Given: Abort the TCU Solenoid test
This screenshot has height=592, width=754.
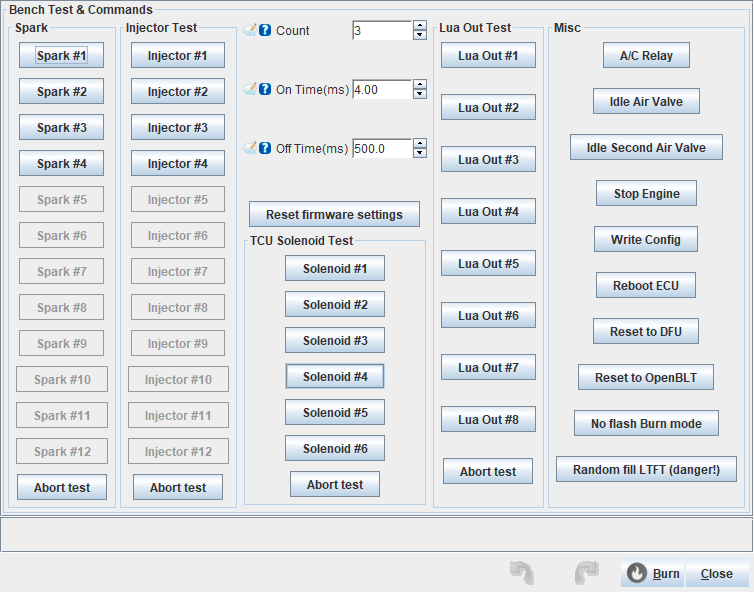Looking at the screenshot, I should pos(335,484).
